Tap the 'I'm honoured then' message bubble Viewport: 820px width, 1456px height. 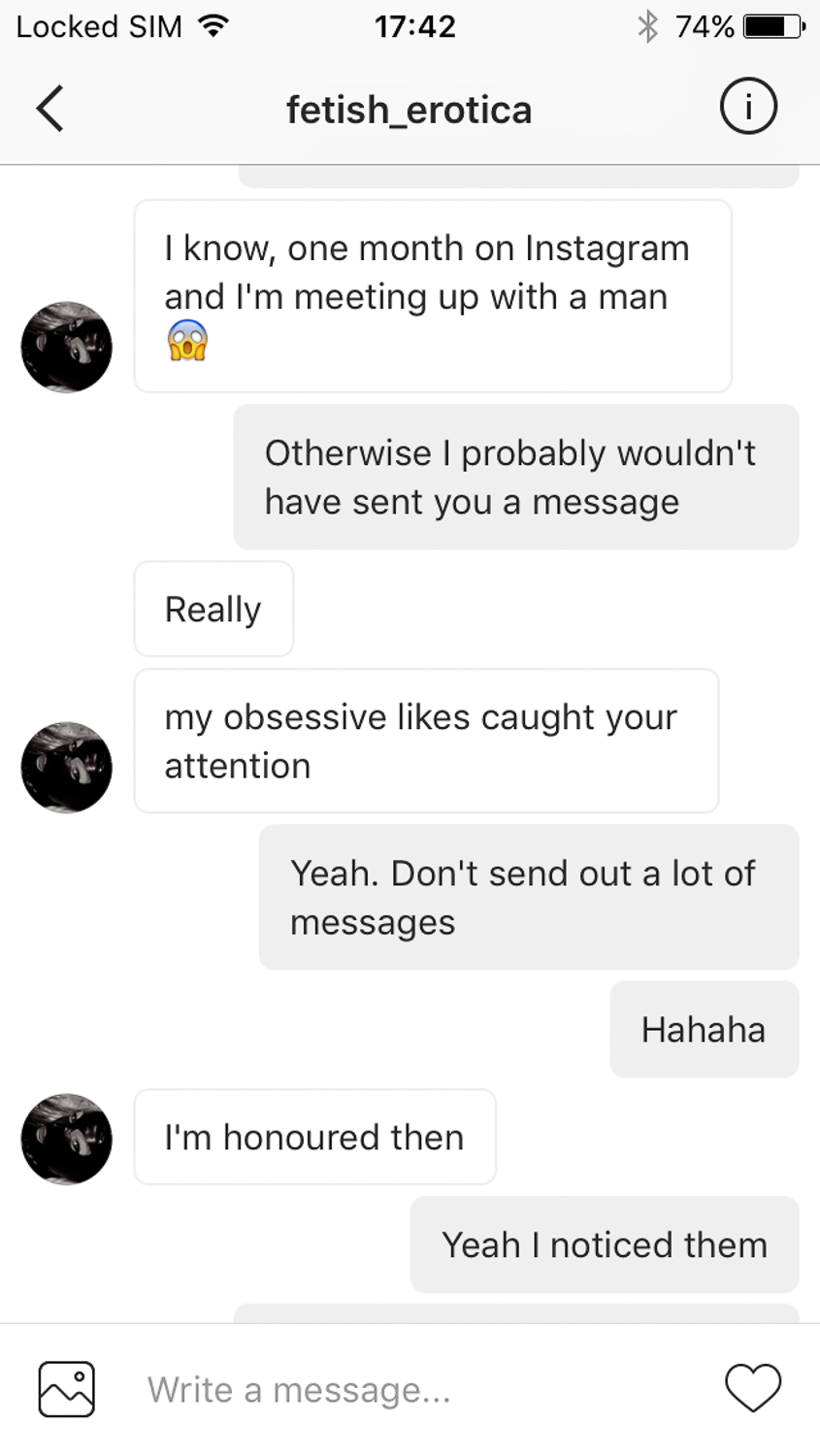pyautogui.click(x=314, y=1137)
